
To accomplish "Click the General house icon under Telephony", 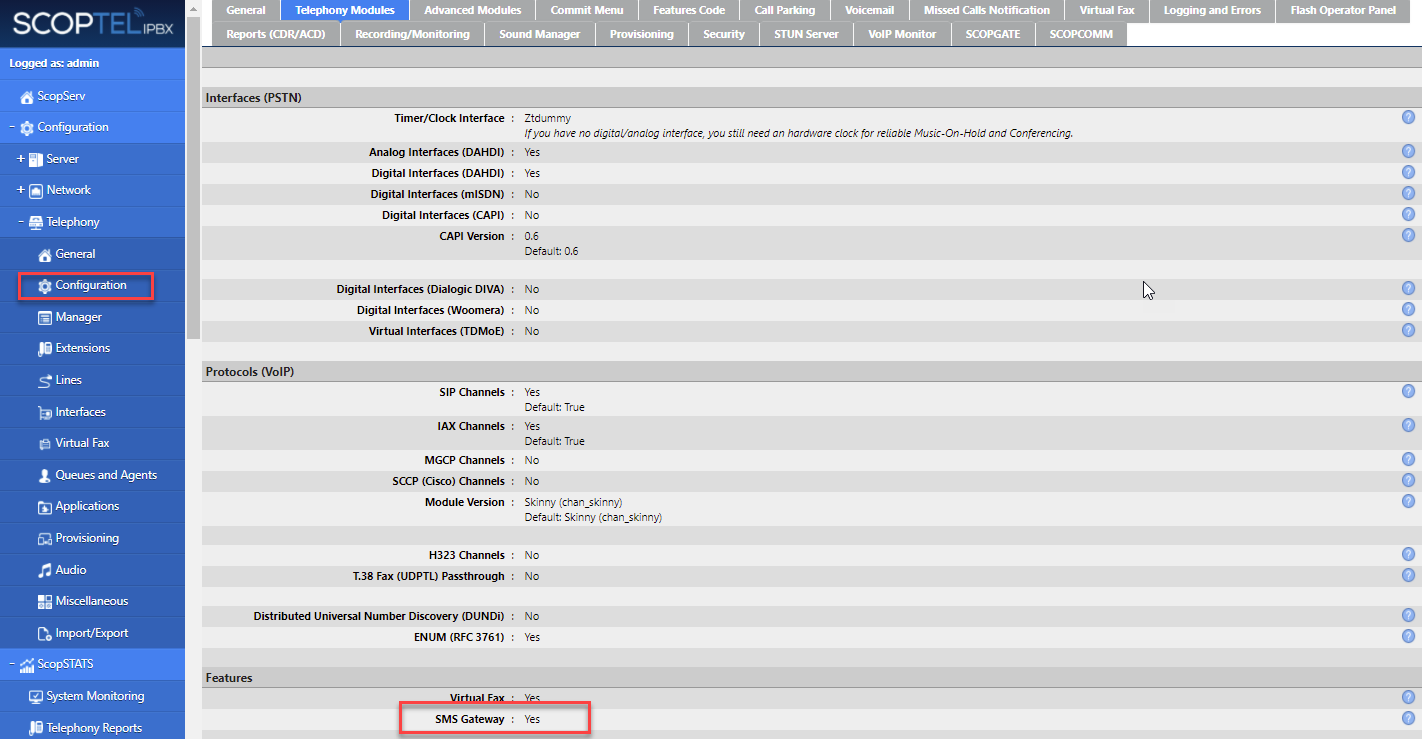I will (x=45, y=254).
